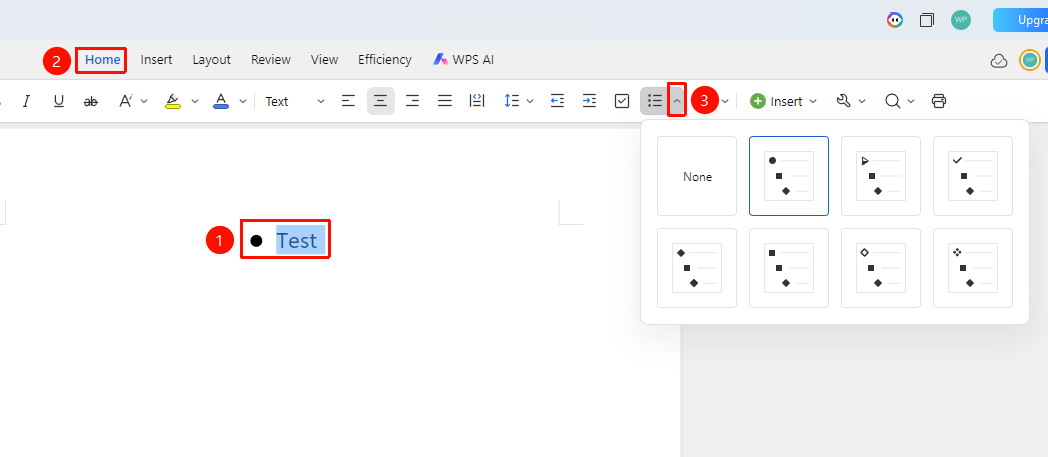The height and width of the screenshot is (457, 1048).
Task: Open the font color picker arrow
Action: [243, 102]
